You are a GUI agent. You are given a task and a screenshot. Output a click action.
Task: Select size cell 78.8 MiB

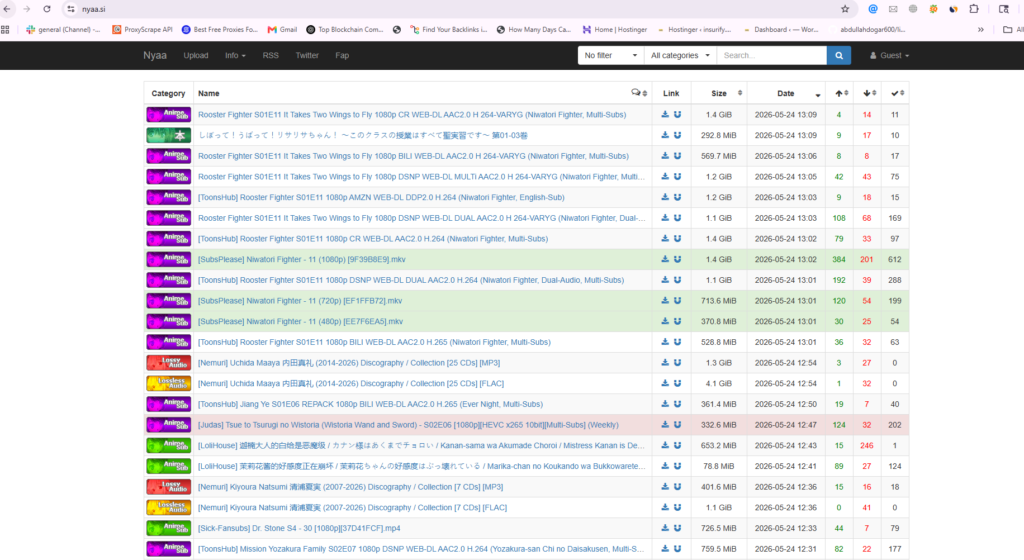tap(718, 466)
